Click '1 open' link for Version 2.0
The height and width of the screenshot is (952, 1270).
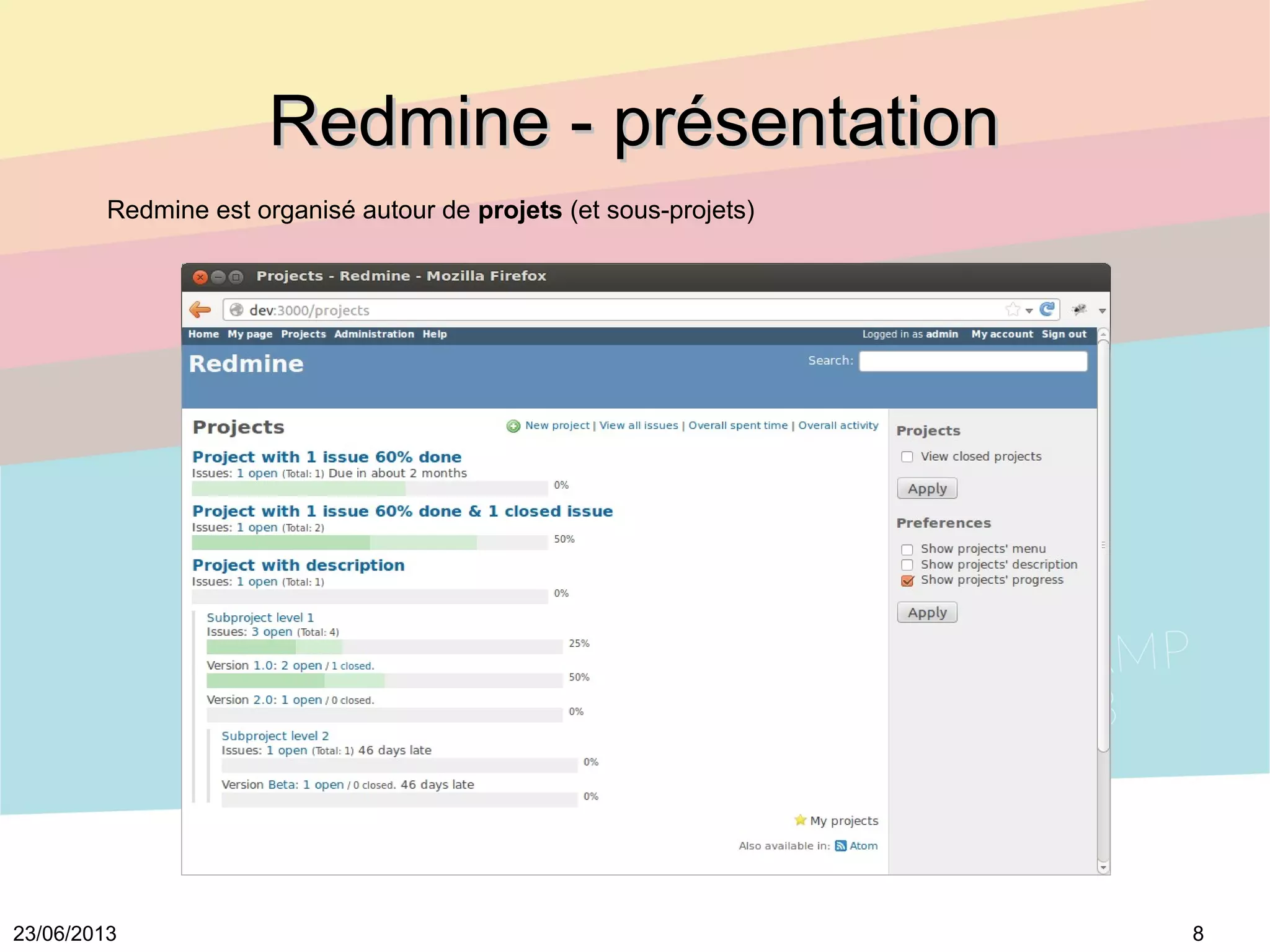(x=301, y=700)
